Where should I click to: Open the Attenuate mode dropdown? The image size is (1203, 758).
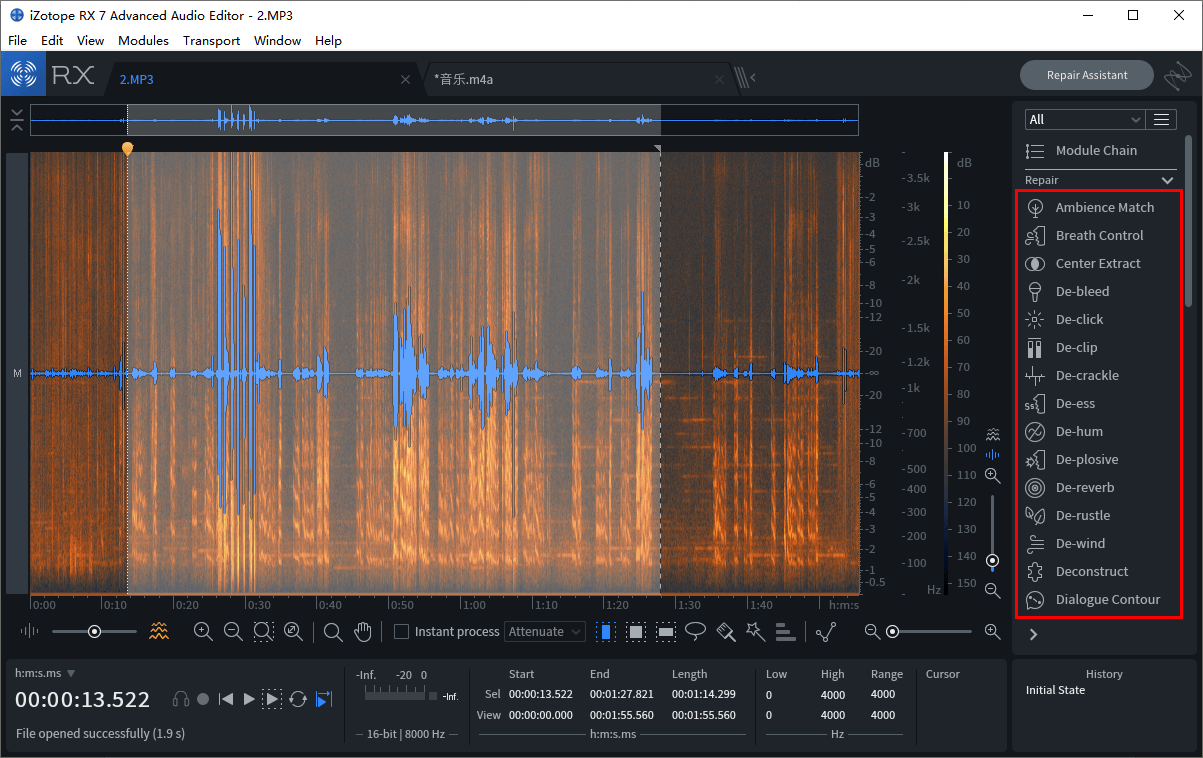(545, 631)
